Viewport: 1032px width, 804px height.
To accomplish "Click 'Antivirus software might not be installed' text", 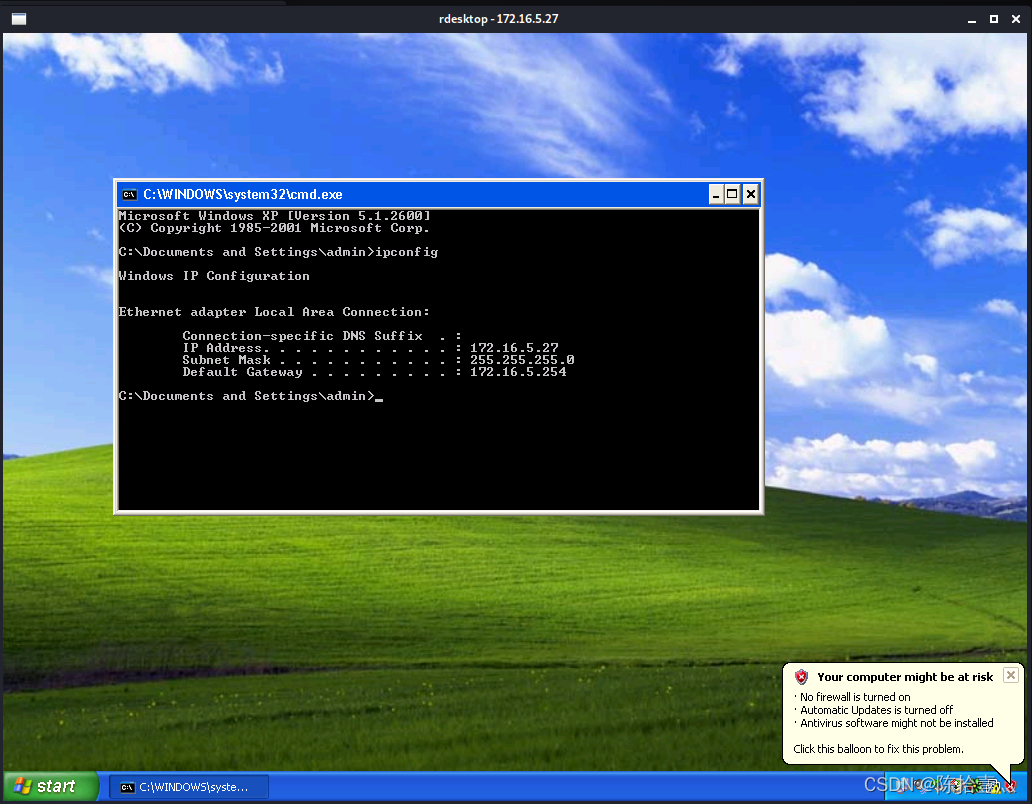I will [896, 723].
